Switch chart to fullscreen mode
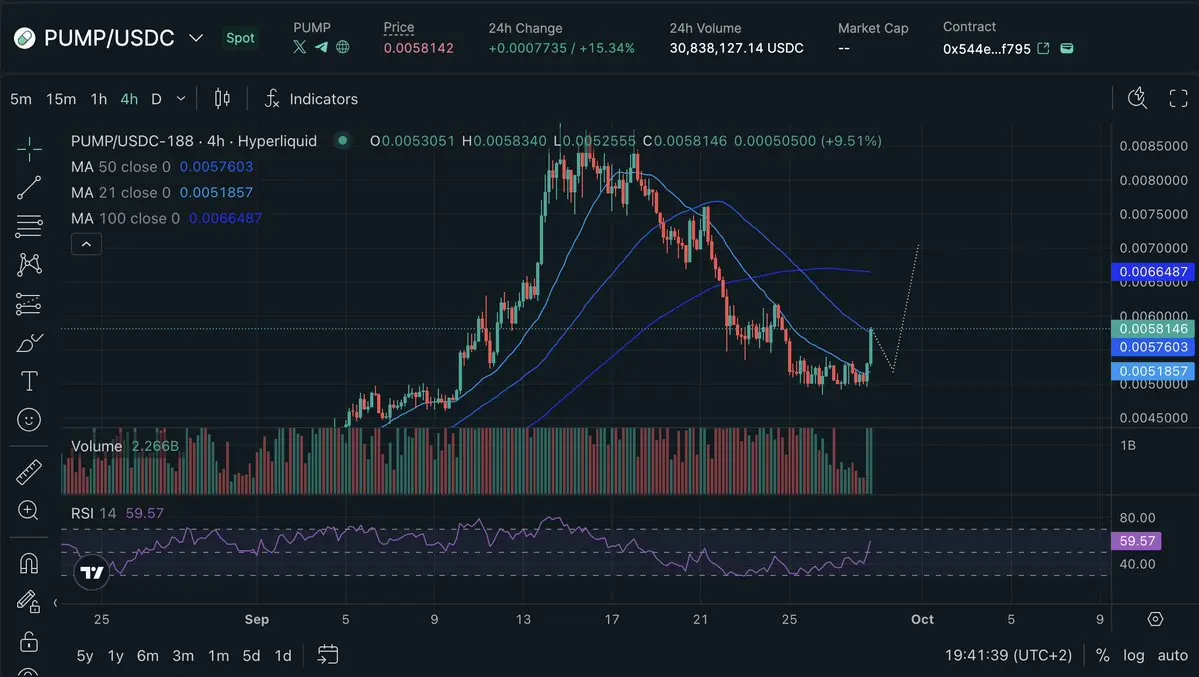This screenshot has height=677, width=1199. pyautogui.click(x=1178, y=98)
